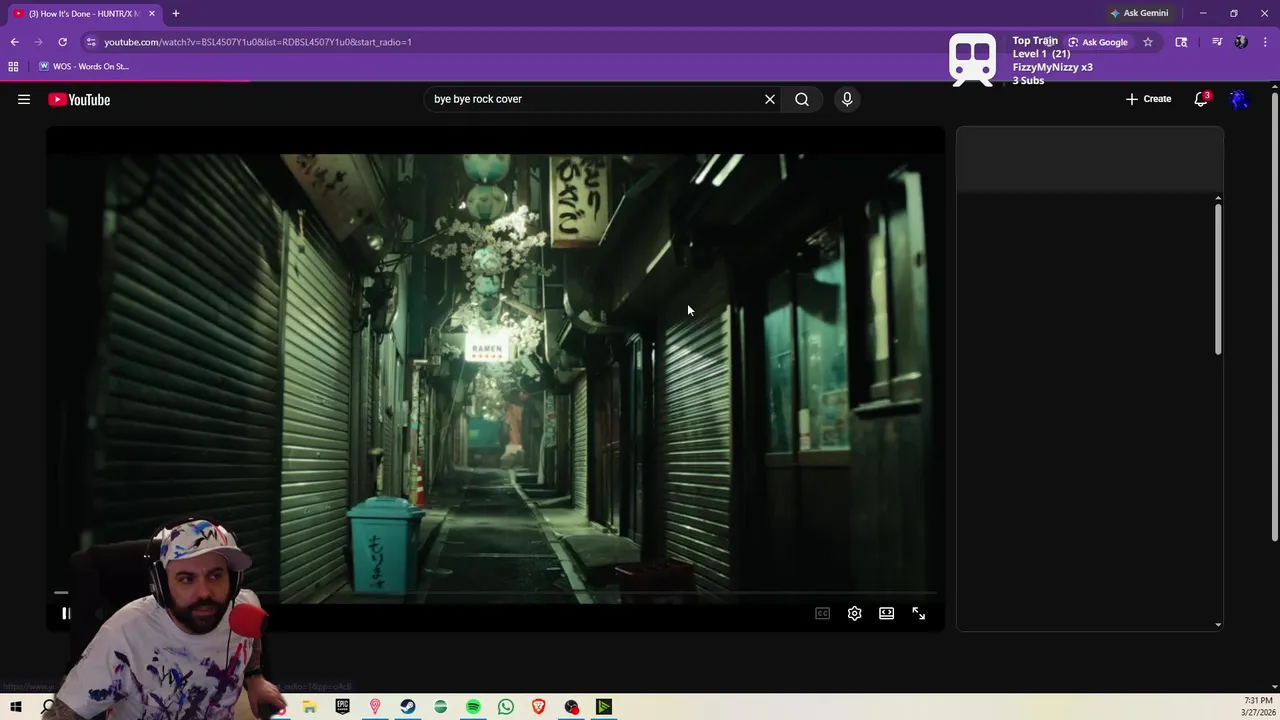Open the Windows Start menu

pos(16,707)
